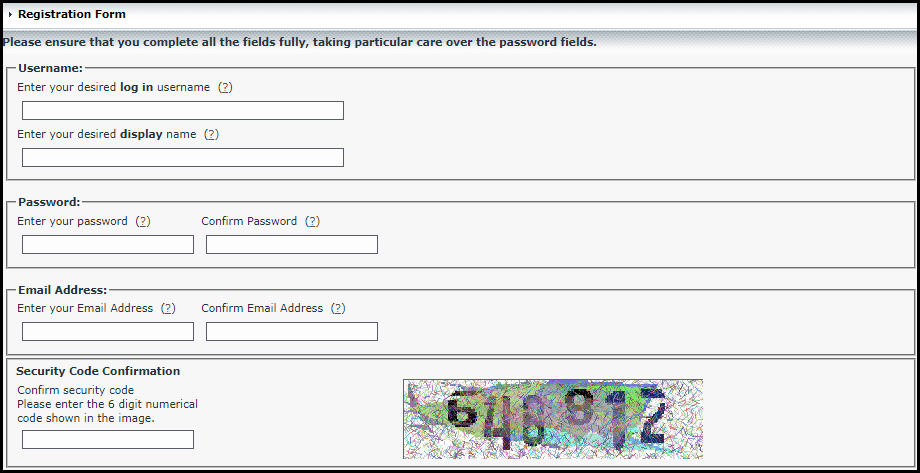Click the Enter your Email Address field
Screen dimensions: 920x473
pos(108,331)
